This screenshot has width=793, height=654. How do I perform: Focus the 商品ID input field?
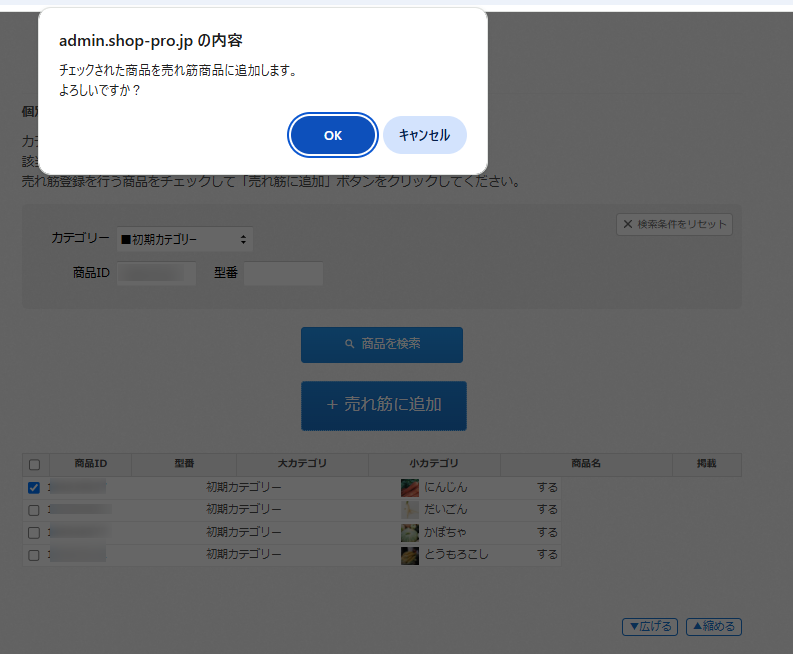click(156, 273)
